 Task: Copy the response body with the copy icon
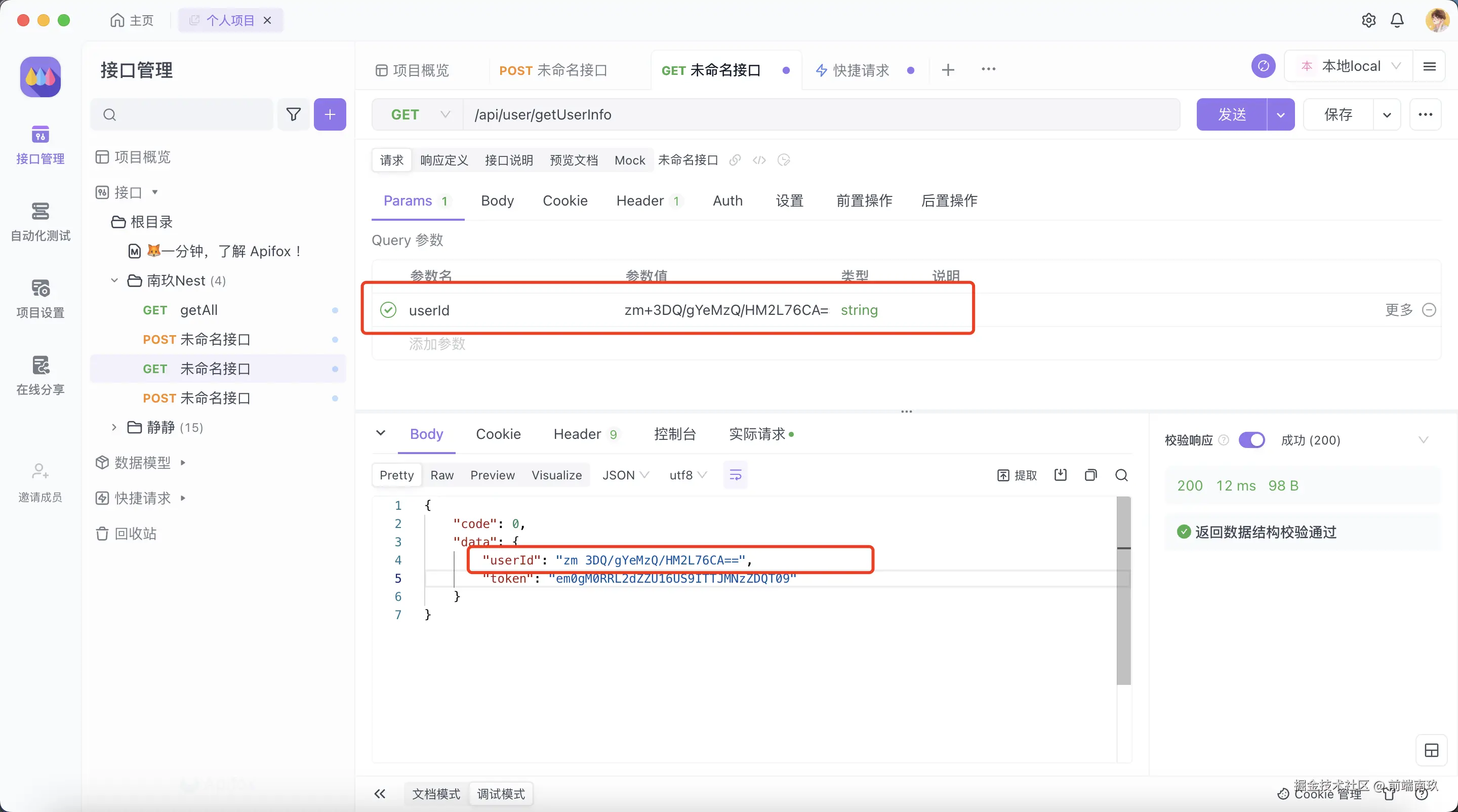tap(1091, 475)
